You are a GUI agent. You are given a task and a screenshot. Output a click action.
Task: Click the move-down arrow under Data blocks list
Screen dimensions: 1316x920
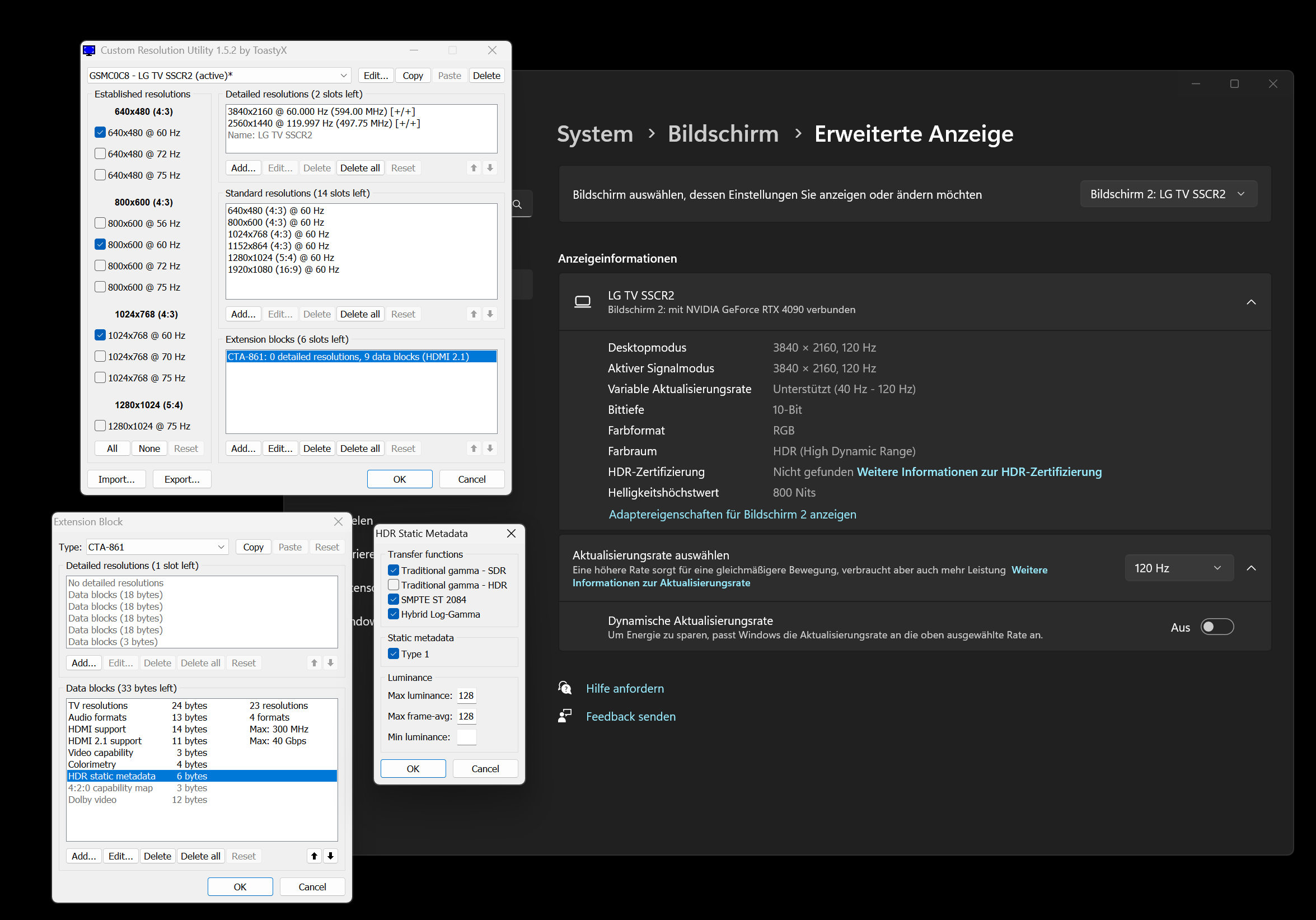(x=331, y=856)
